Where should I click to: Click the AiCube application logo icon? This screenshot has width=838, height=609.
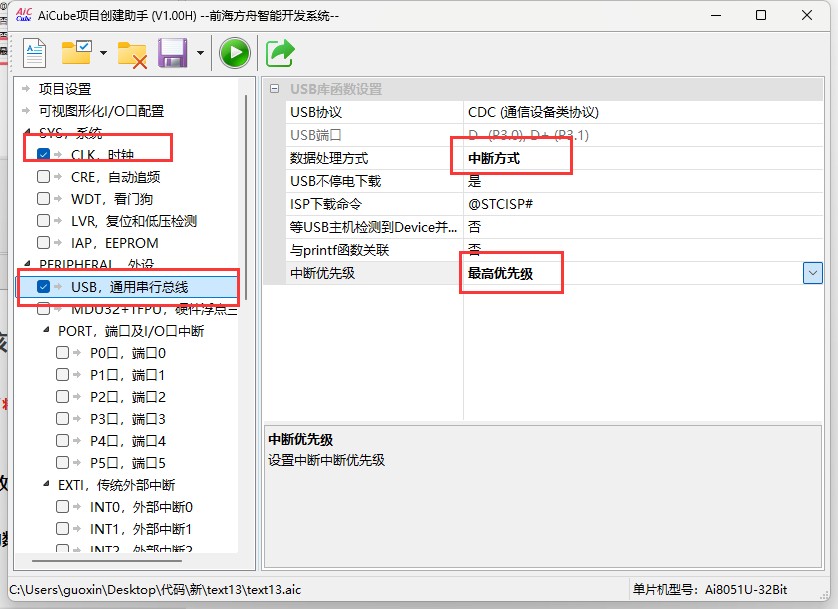pos(24,15)
